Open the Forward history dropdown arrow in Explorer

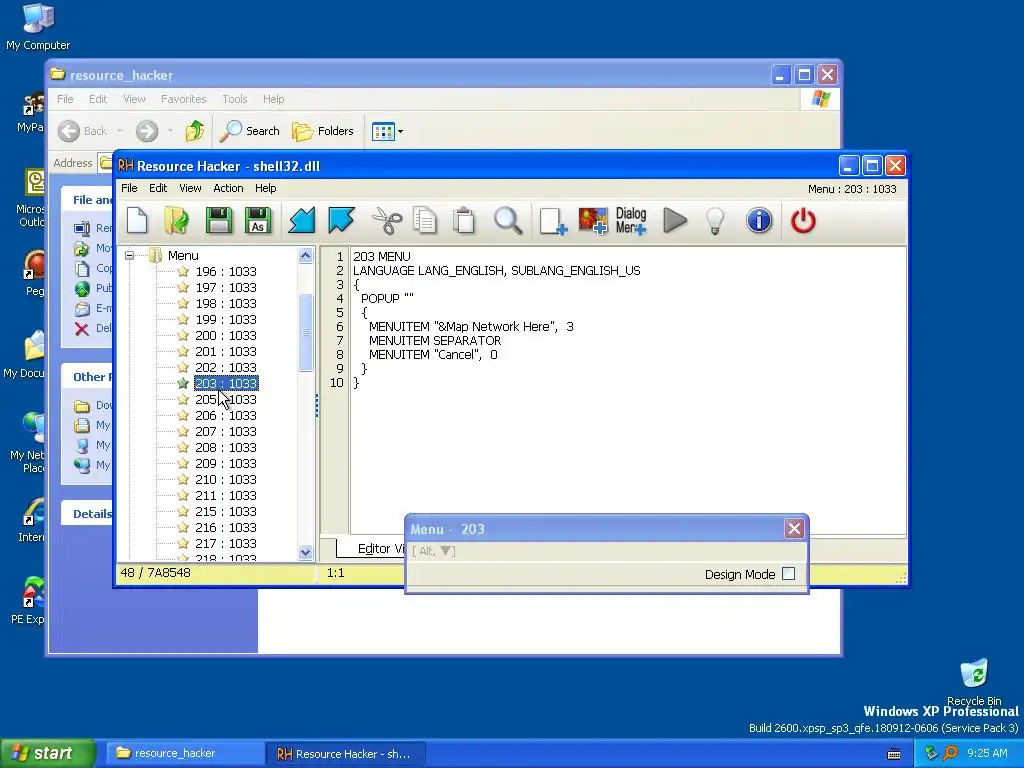(170, 131)
